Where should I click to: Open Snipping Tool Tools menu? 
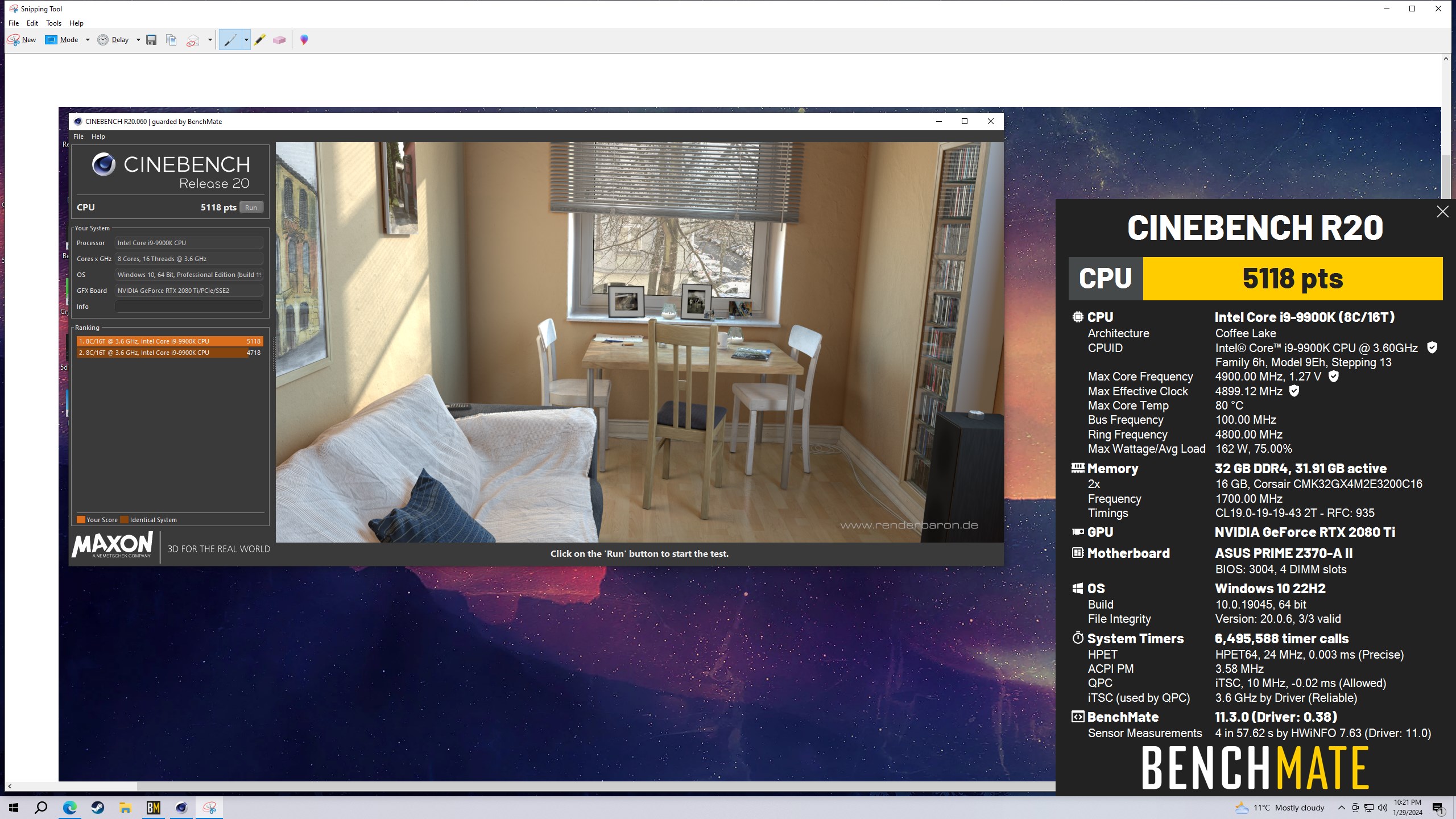coord(53,23)
